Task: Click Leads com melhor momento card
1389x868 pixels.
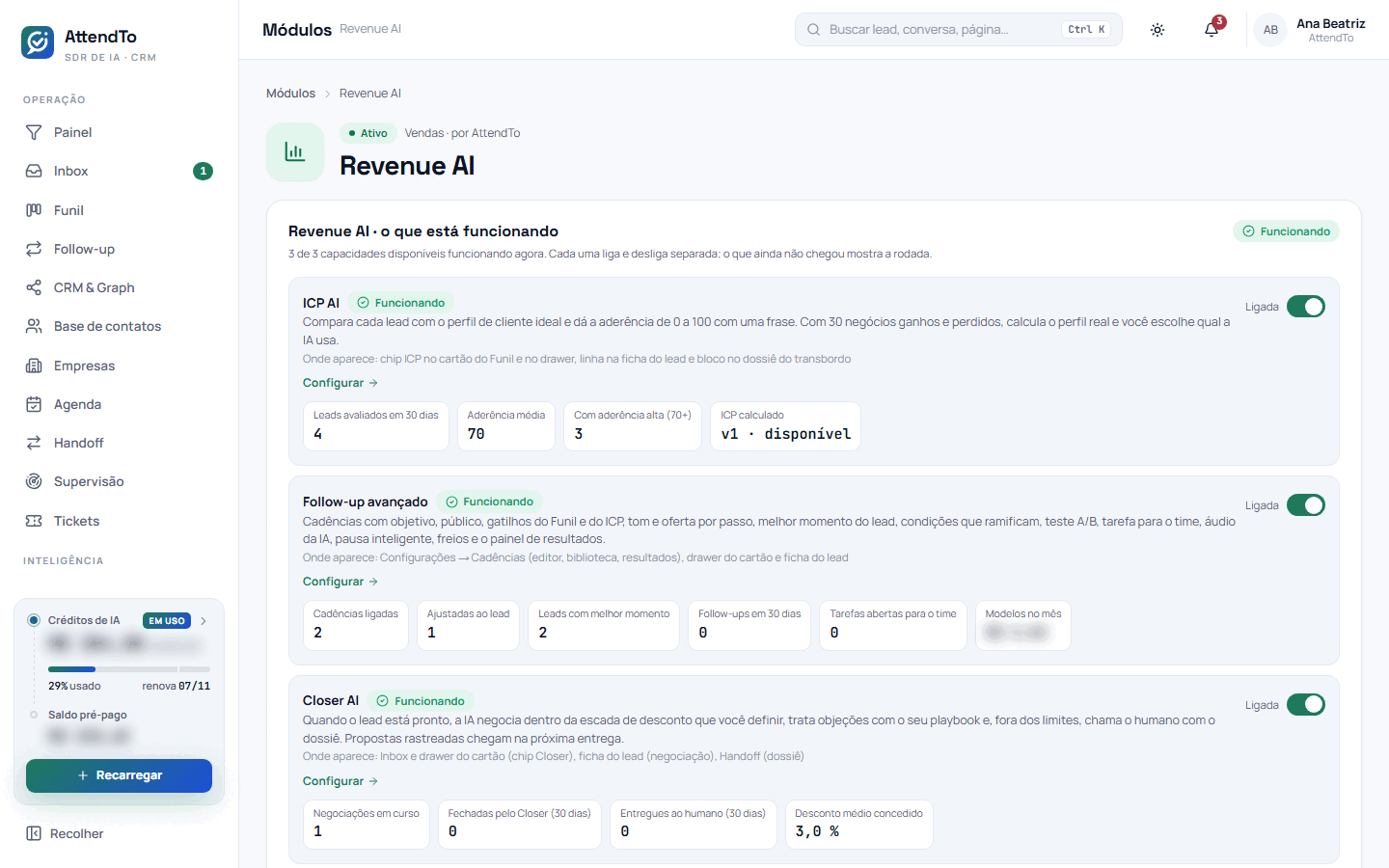Action: [x=604, y=625]
